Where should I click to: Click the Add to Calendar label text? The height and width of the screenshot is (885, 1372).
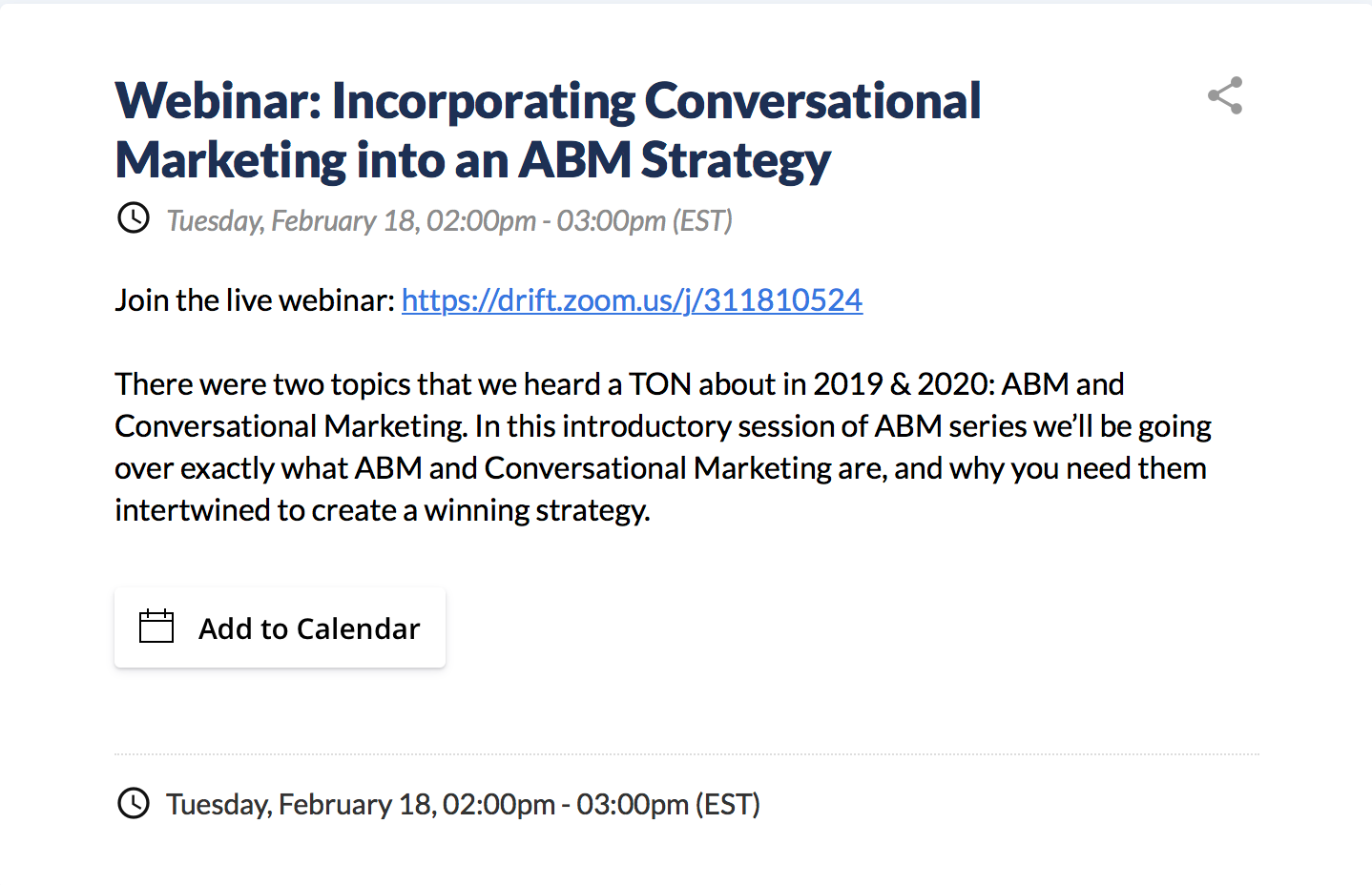pyautogui.click(x=309, y=628)
